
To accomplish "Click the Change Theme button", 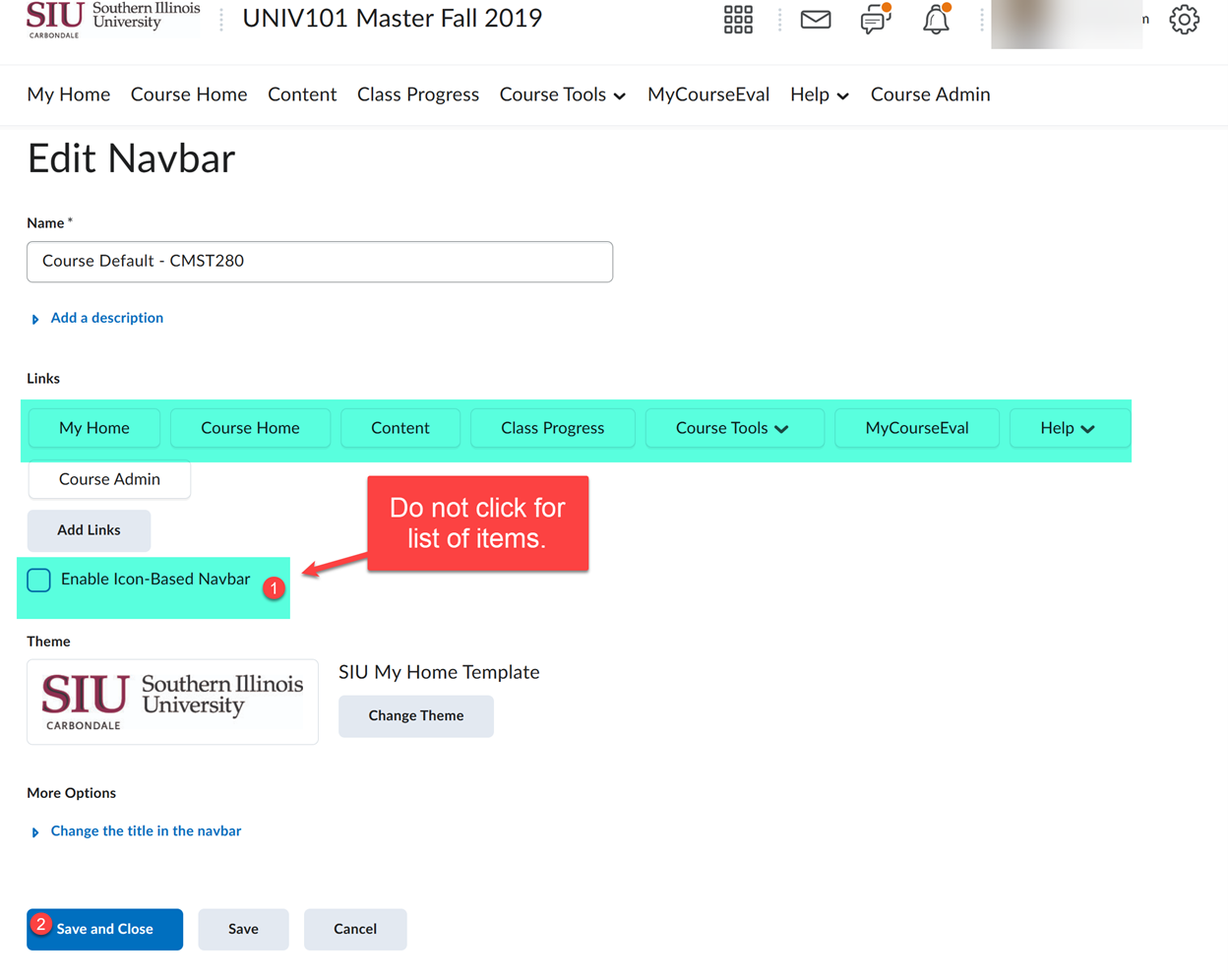I will coord(415,716).
